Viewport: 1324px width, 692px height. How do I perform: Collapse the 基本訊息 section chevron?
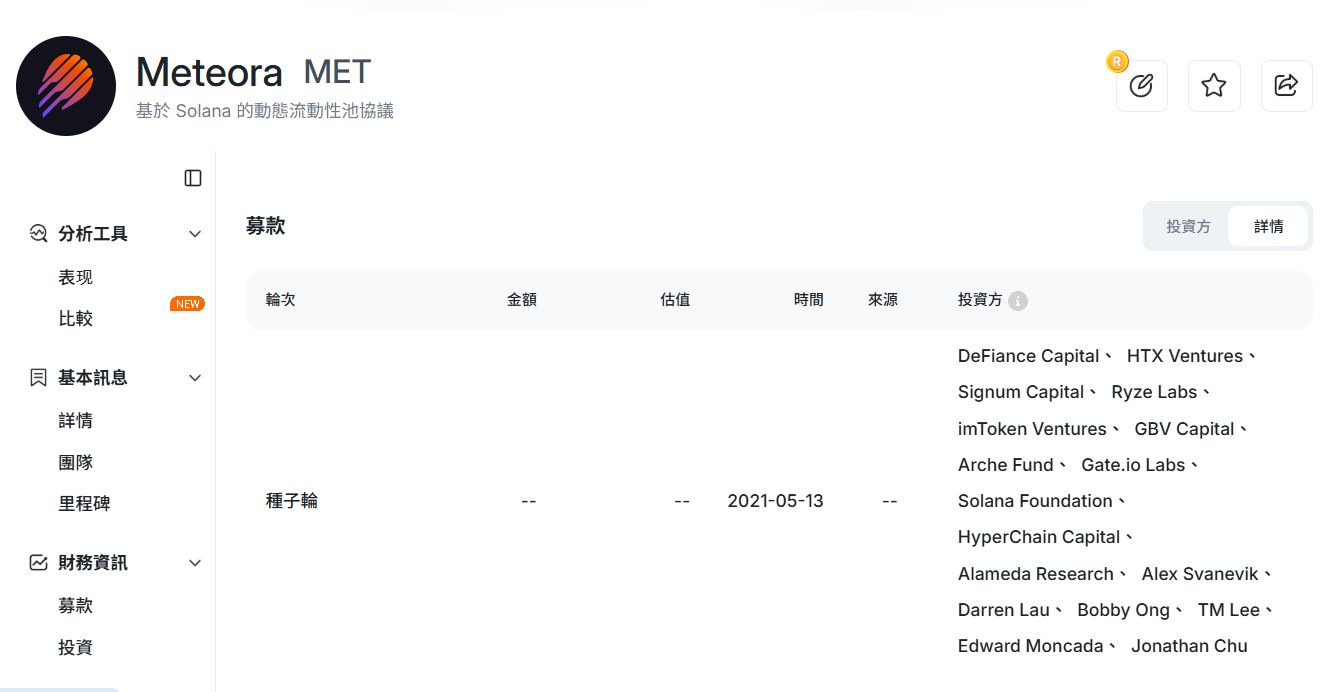click(195, 377)
